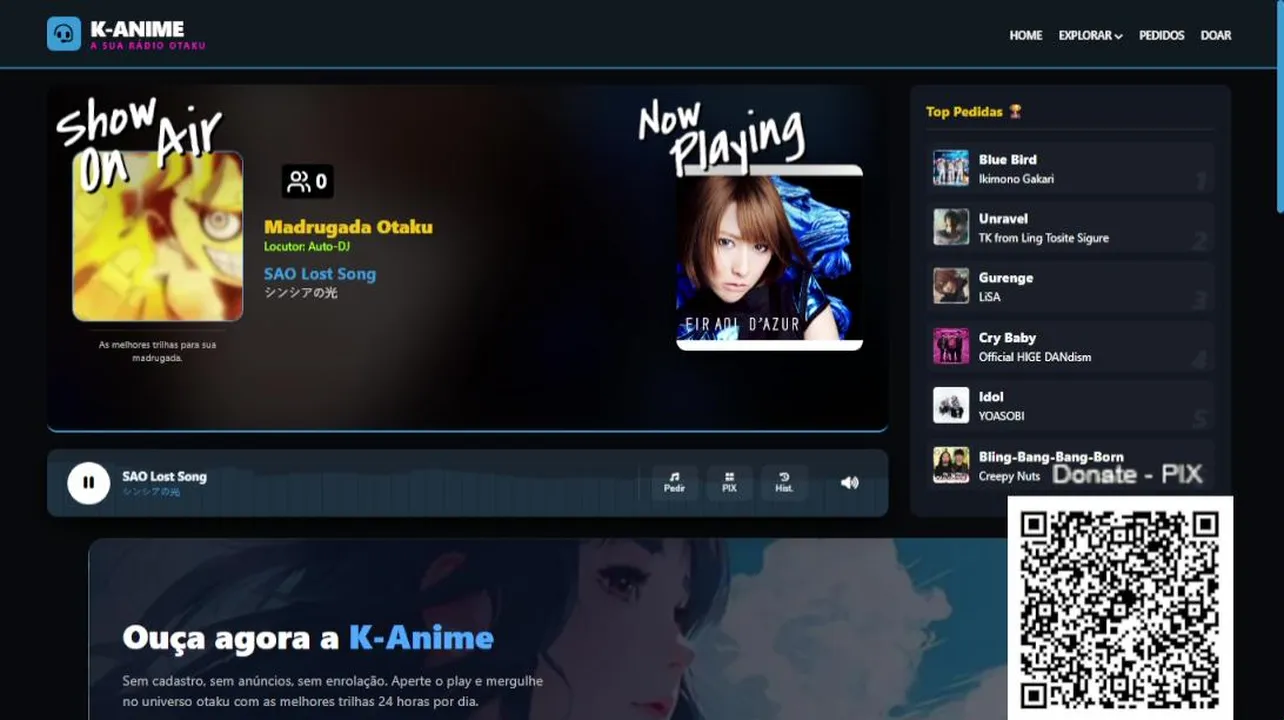The image size is (1284, 720).
Task: Select Bling-Bang-Bang-Born in Top Pedidas
Action: (x=1070, y=465)
